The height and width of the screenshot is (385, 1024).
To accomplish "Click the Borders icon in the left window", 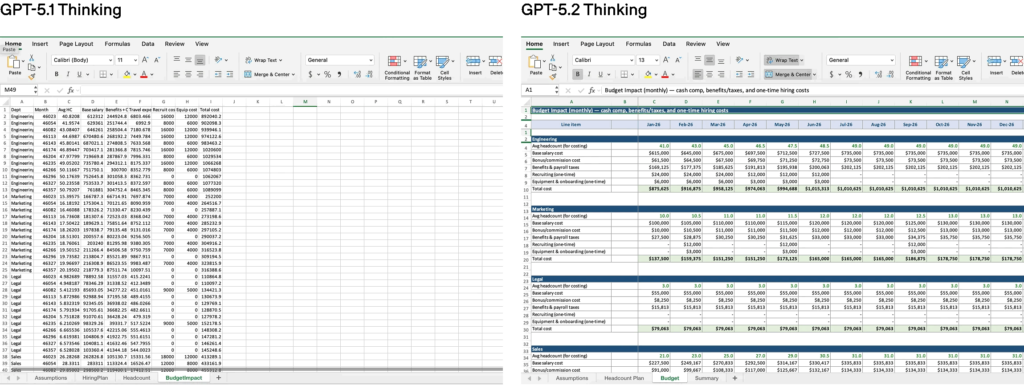I will (x=103, y=74).
